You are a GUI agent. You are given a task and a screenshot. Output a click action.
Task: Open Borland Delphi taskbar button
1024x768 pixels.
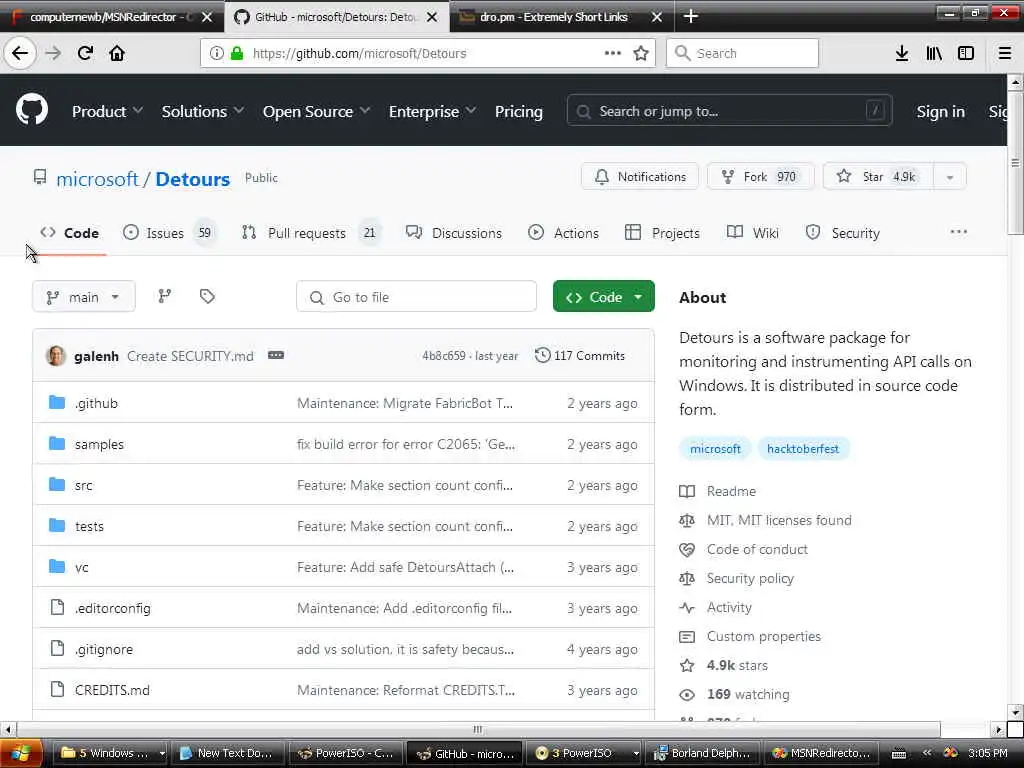coord(701,753)
